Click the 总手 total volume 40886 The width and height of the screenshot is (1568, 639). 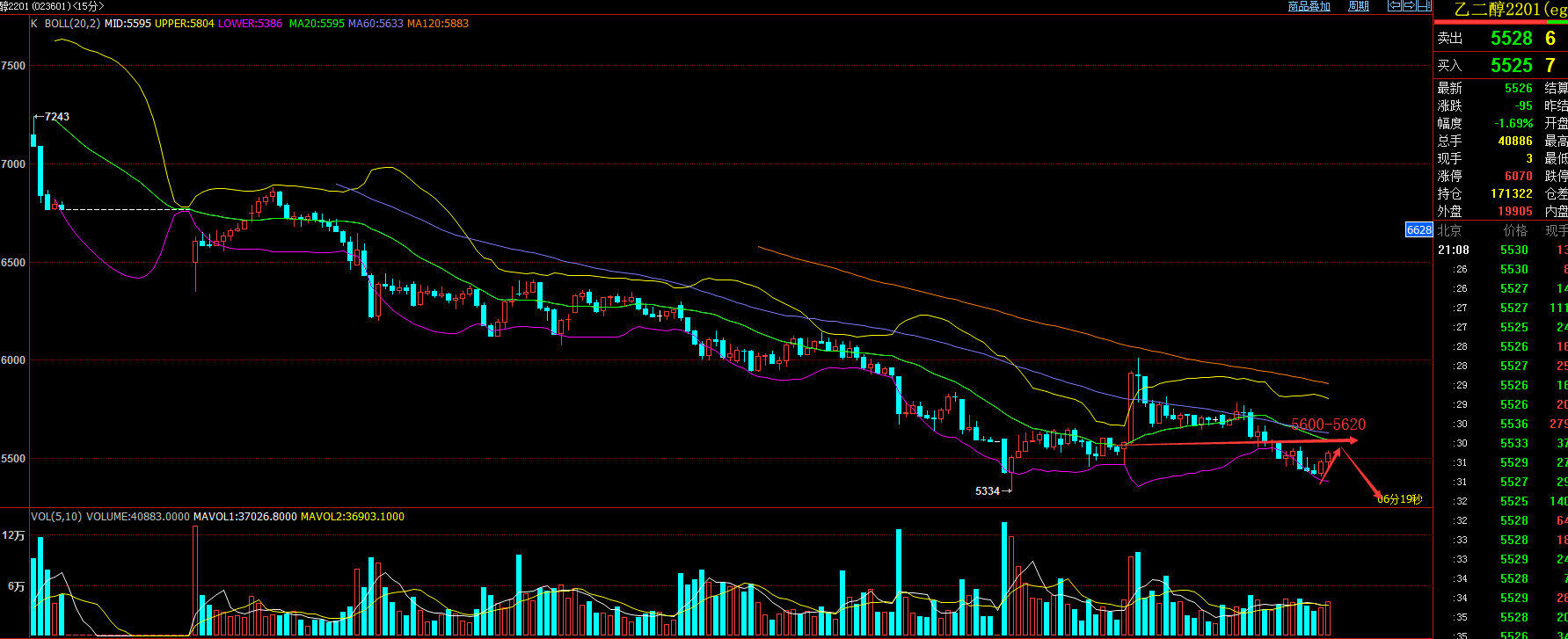tap(1515, 142)
